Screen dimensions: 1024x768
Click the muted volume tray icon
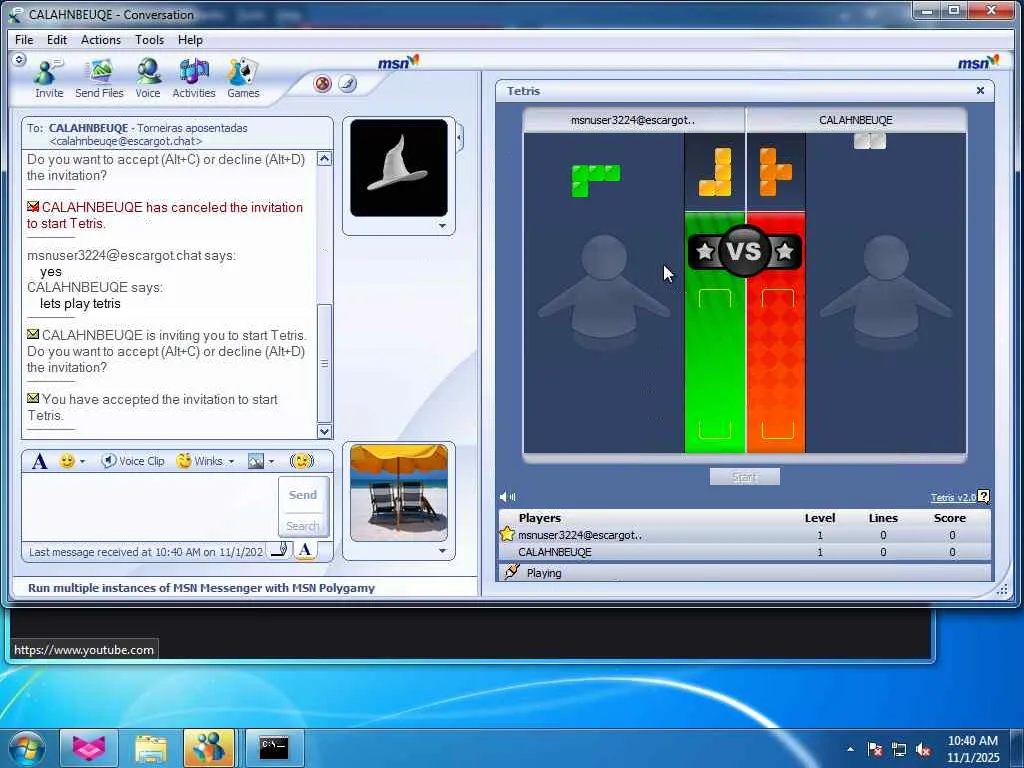click(x=923, y=750)
